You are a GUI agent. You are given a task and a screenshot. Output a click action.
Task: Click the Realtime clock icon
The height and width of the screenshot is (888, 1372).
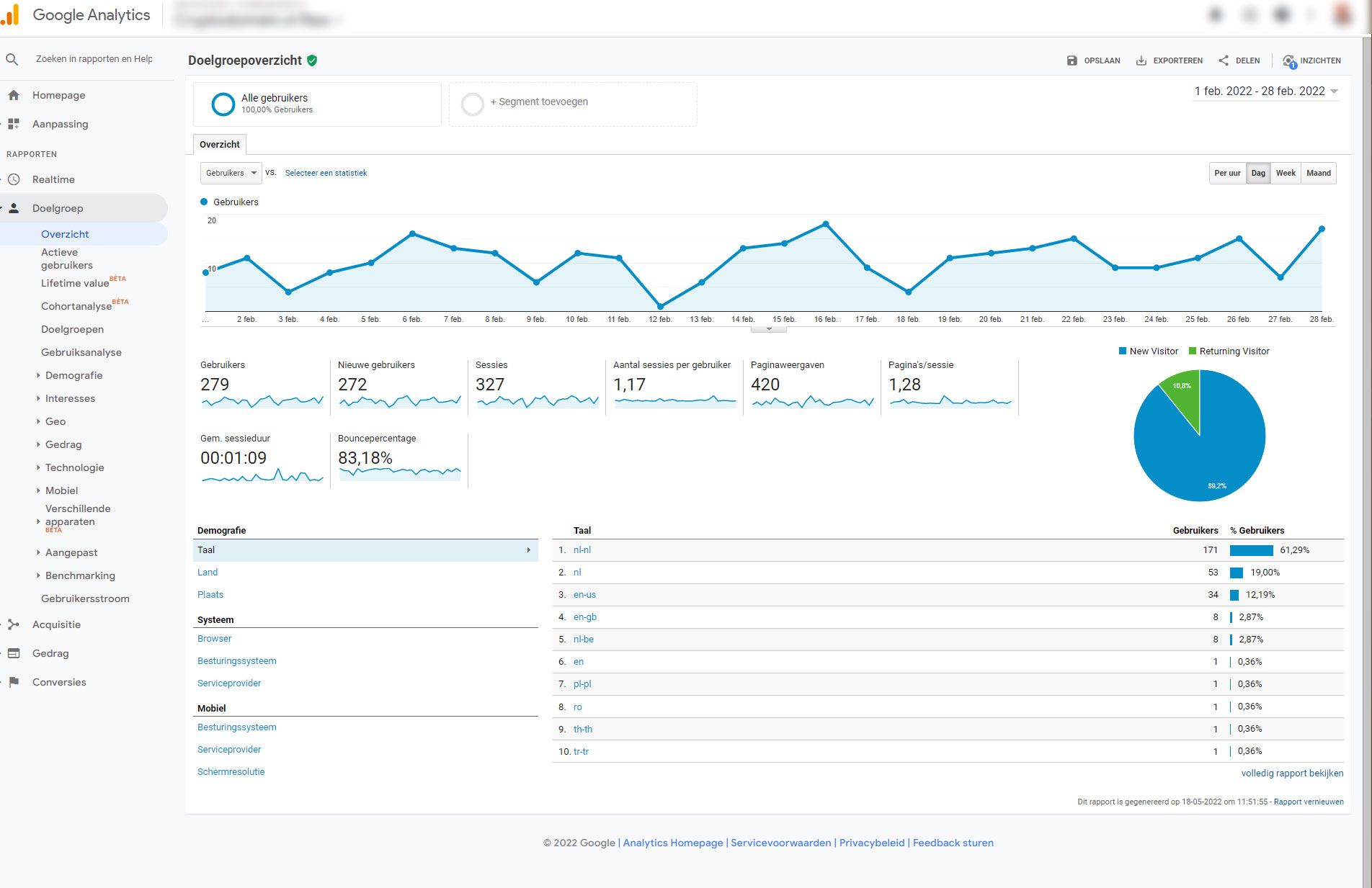coord(14,179)
